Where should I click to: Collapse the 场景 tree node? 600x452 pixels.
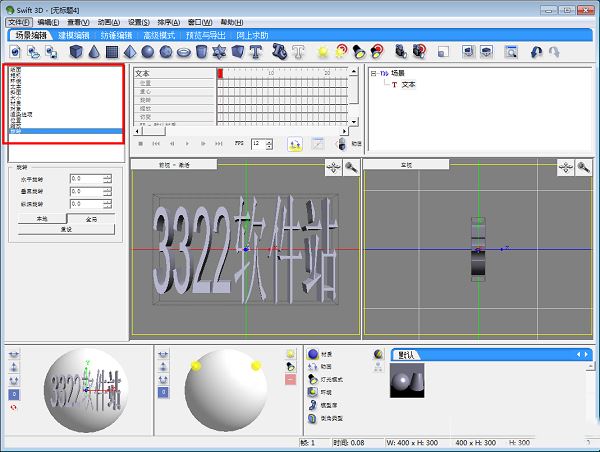(374, 73)
